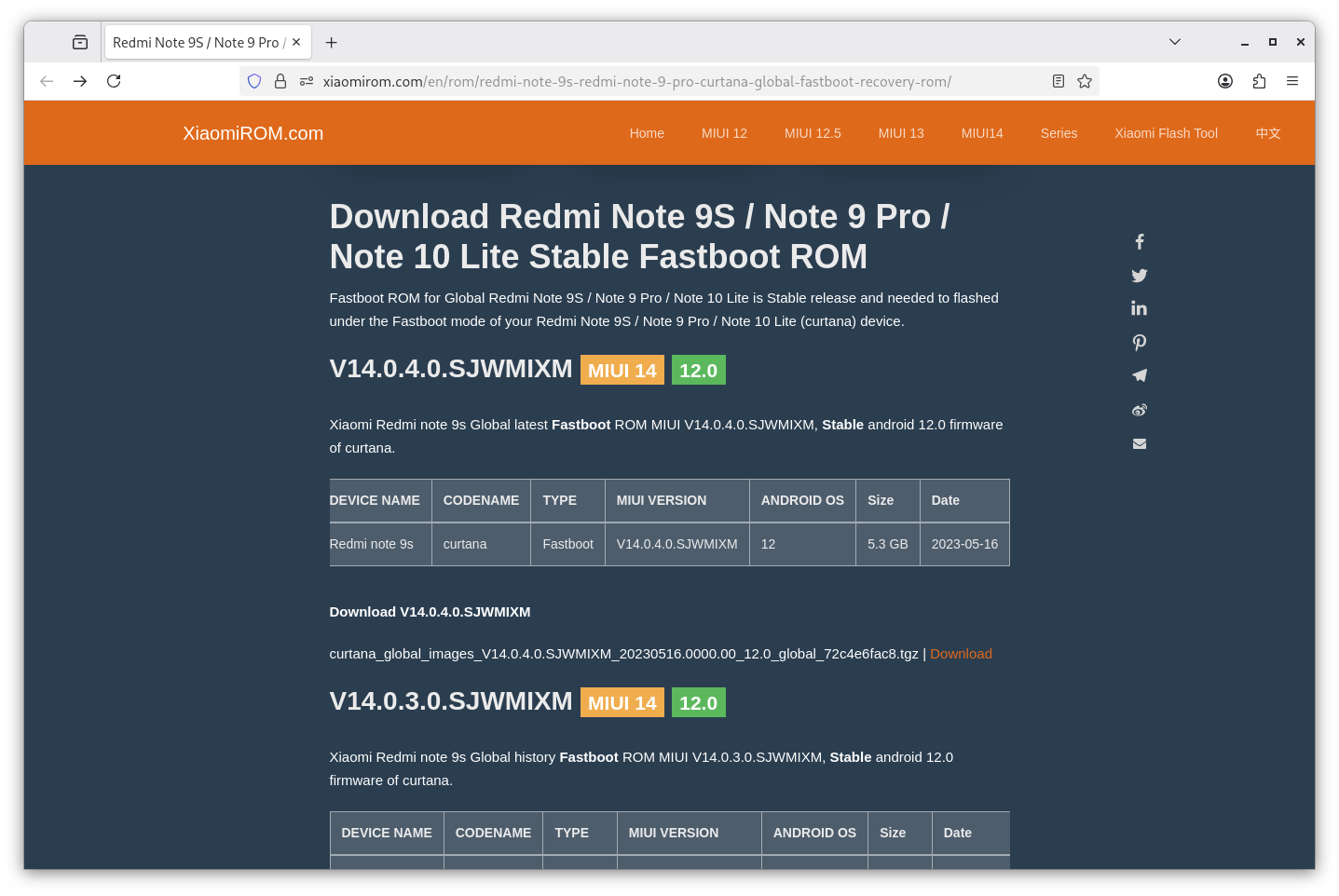Click the XiaomiROM.com site logo
Viewport: 1339px width, 896px height.
253,133
